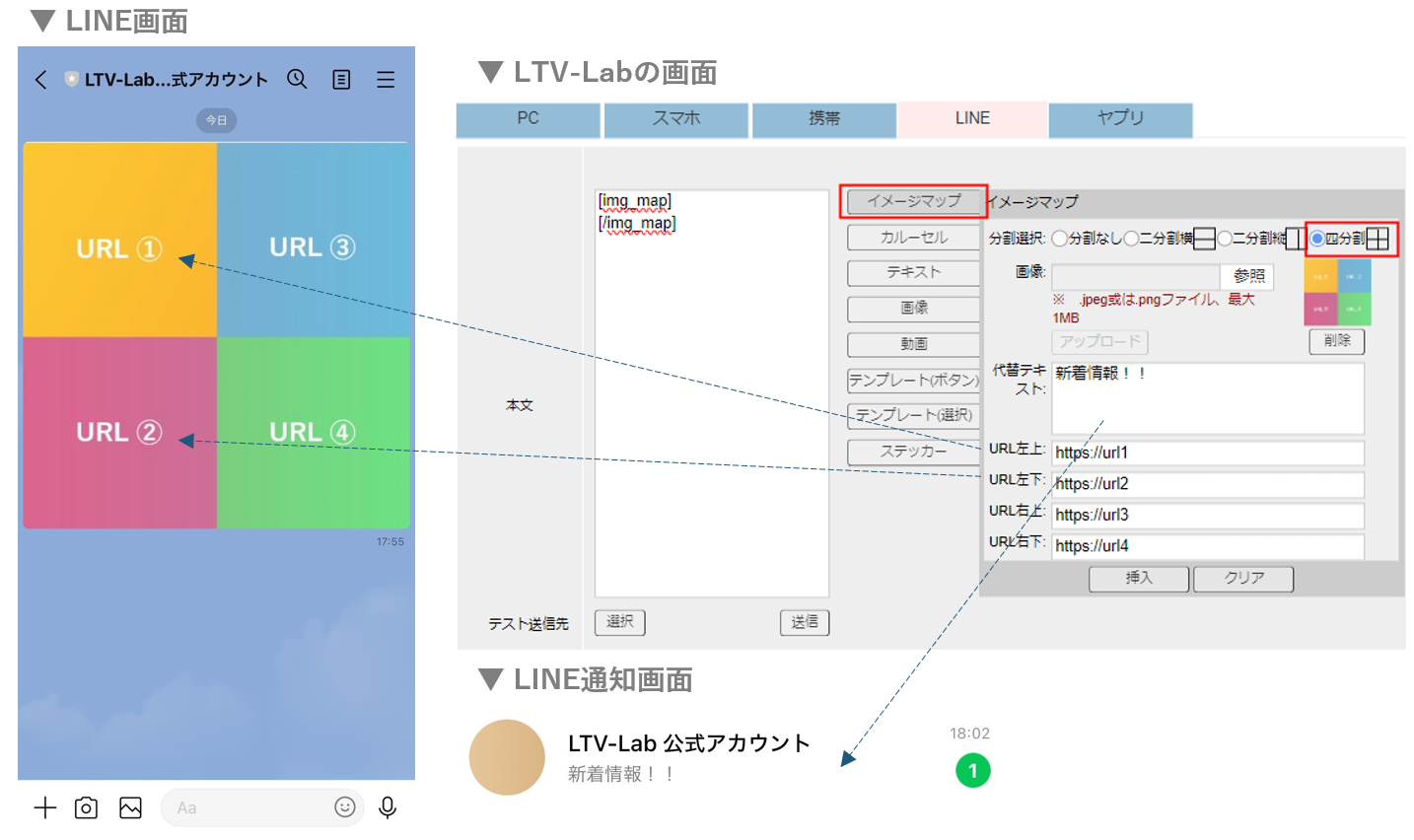
Task: Select the 四分割 radio option
Action: [1317, 239]
